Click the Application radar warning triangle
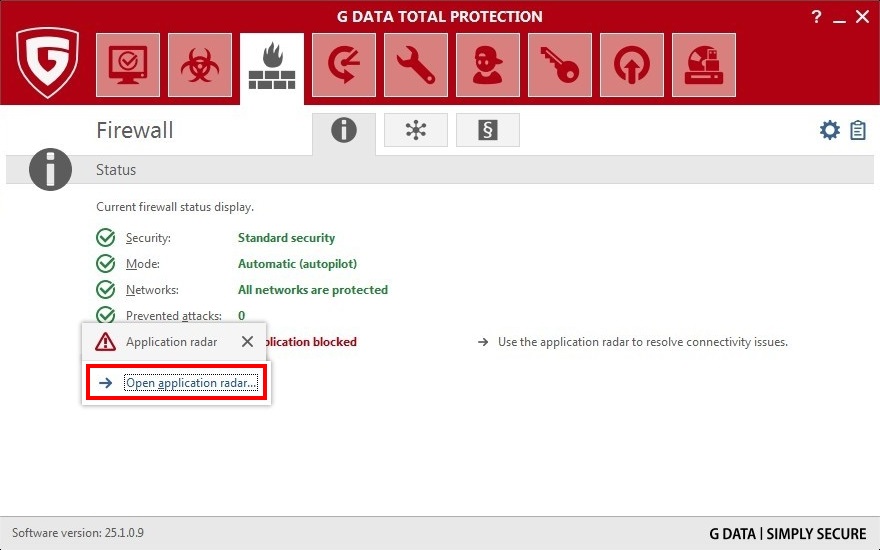The width and height of the screenshot is (880, 550). pyautogui.click(x=106, y=341)
